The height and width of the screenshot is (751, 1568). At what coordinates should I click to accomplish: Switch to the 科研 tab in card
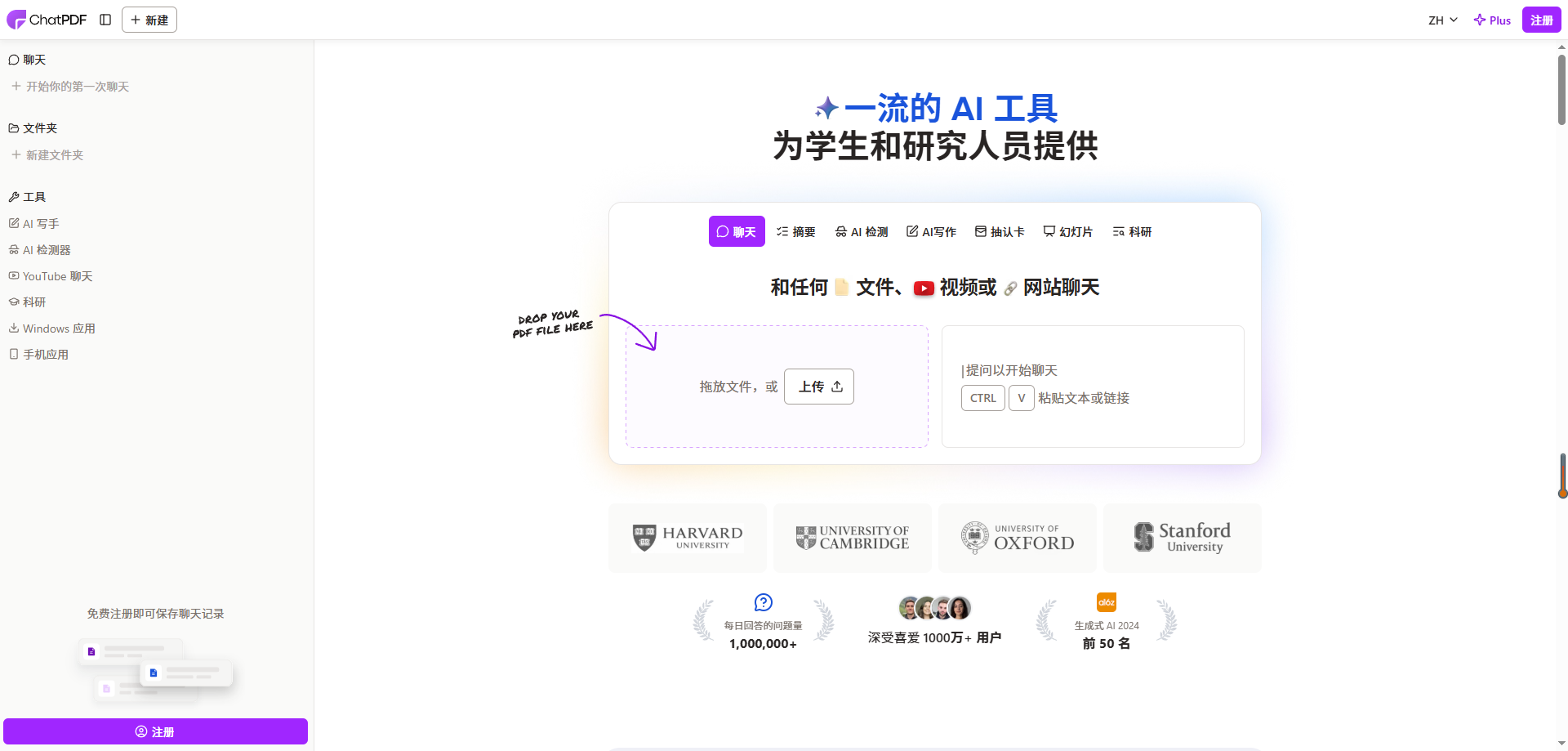pyautogui.click(x=1132, y=232)
